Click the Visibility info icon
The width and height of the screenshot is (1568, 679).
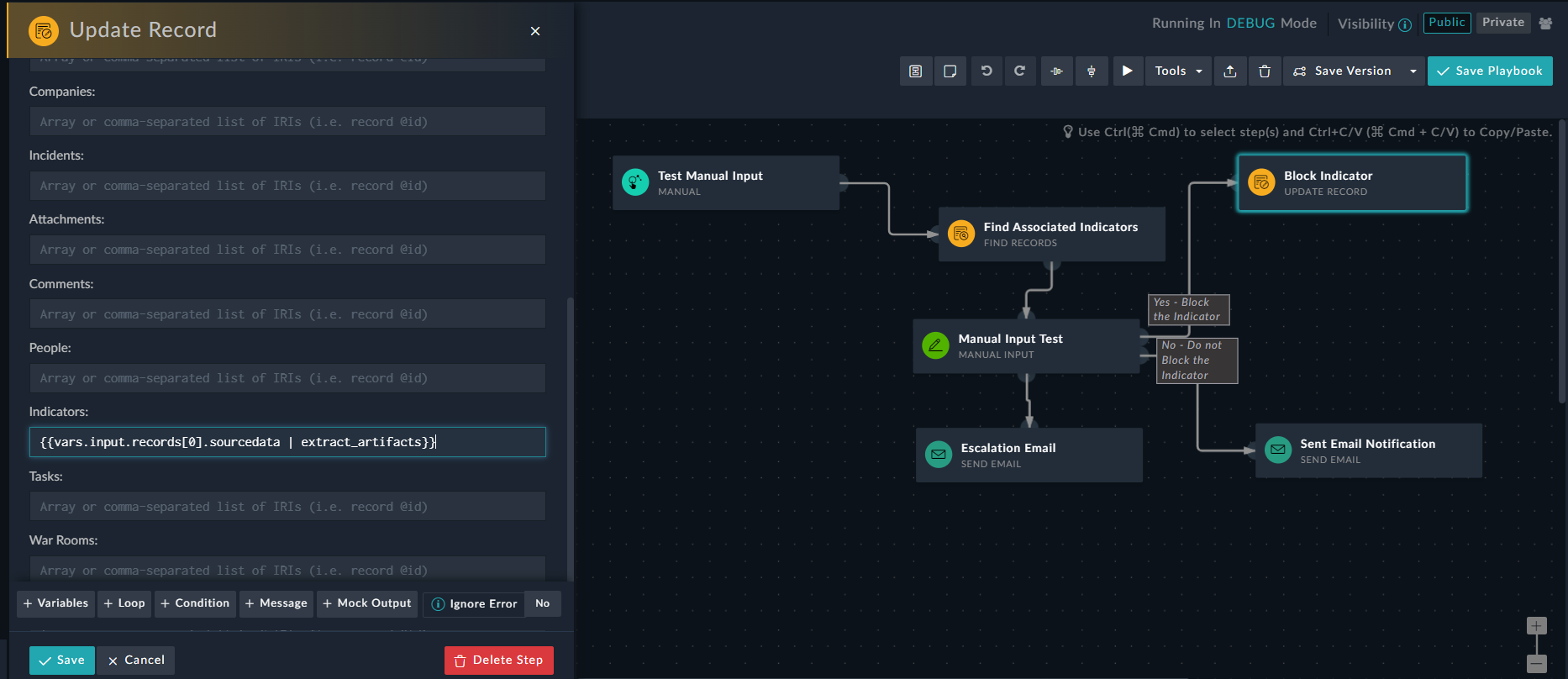(1405, 24)
